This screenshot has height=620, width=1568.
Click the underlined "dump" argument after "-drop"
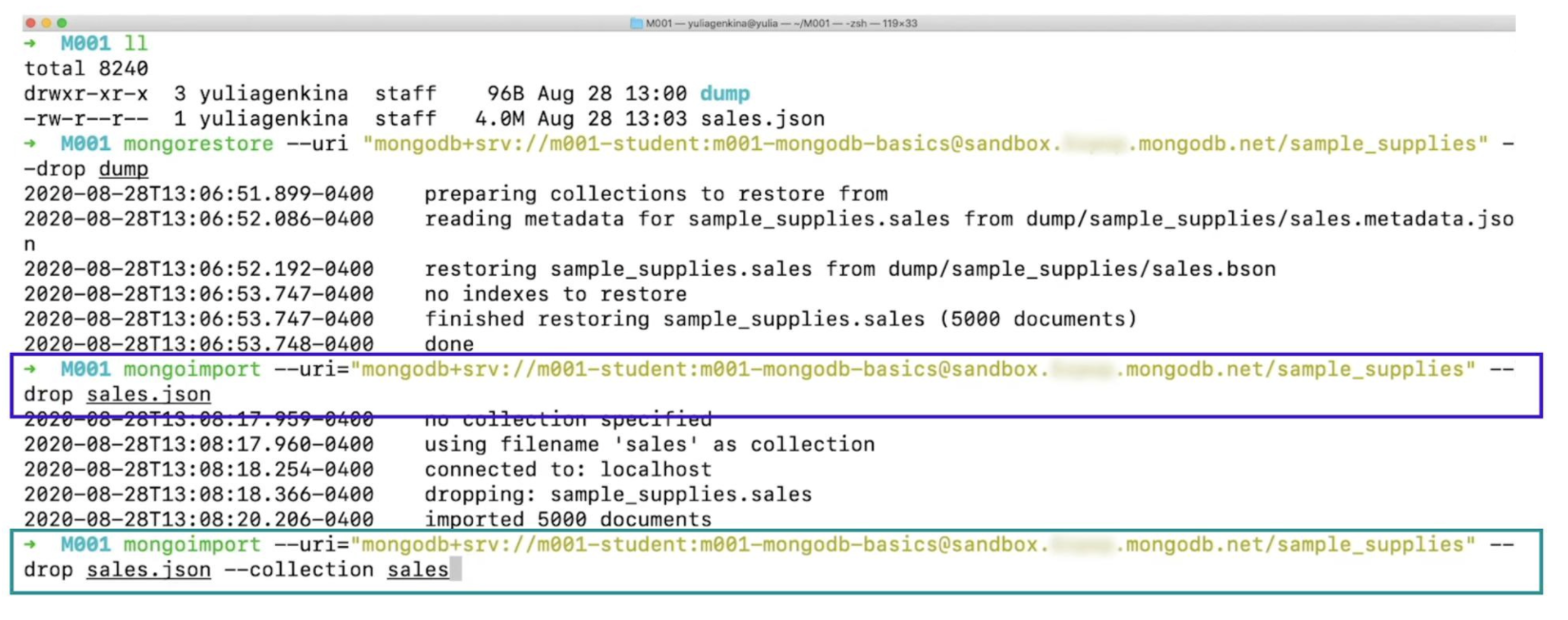(124, 169)
